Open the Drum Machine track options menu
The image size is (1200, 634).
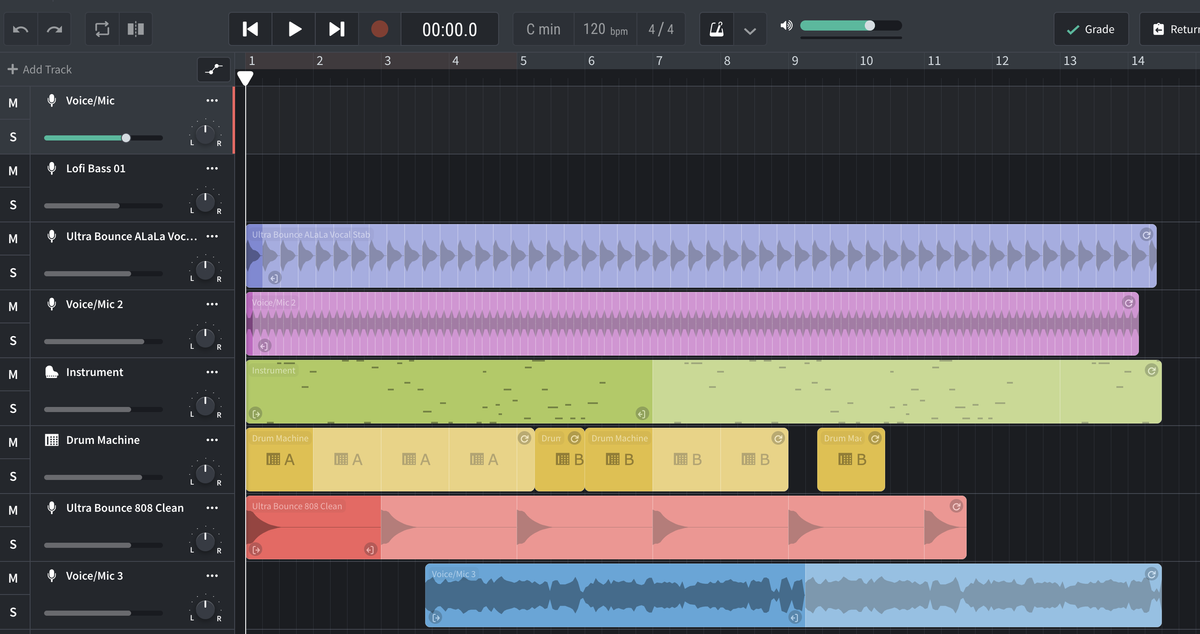click(212, 440)
